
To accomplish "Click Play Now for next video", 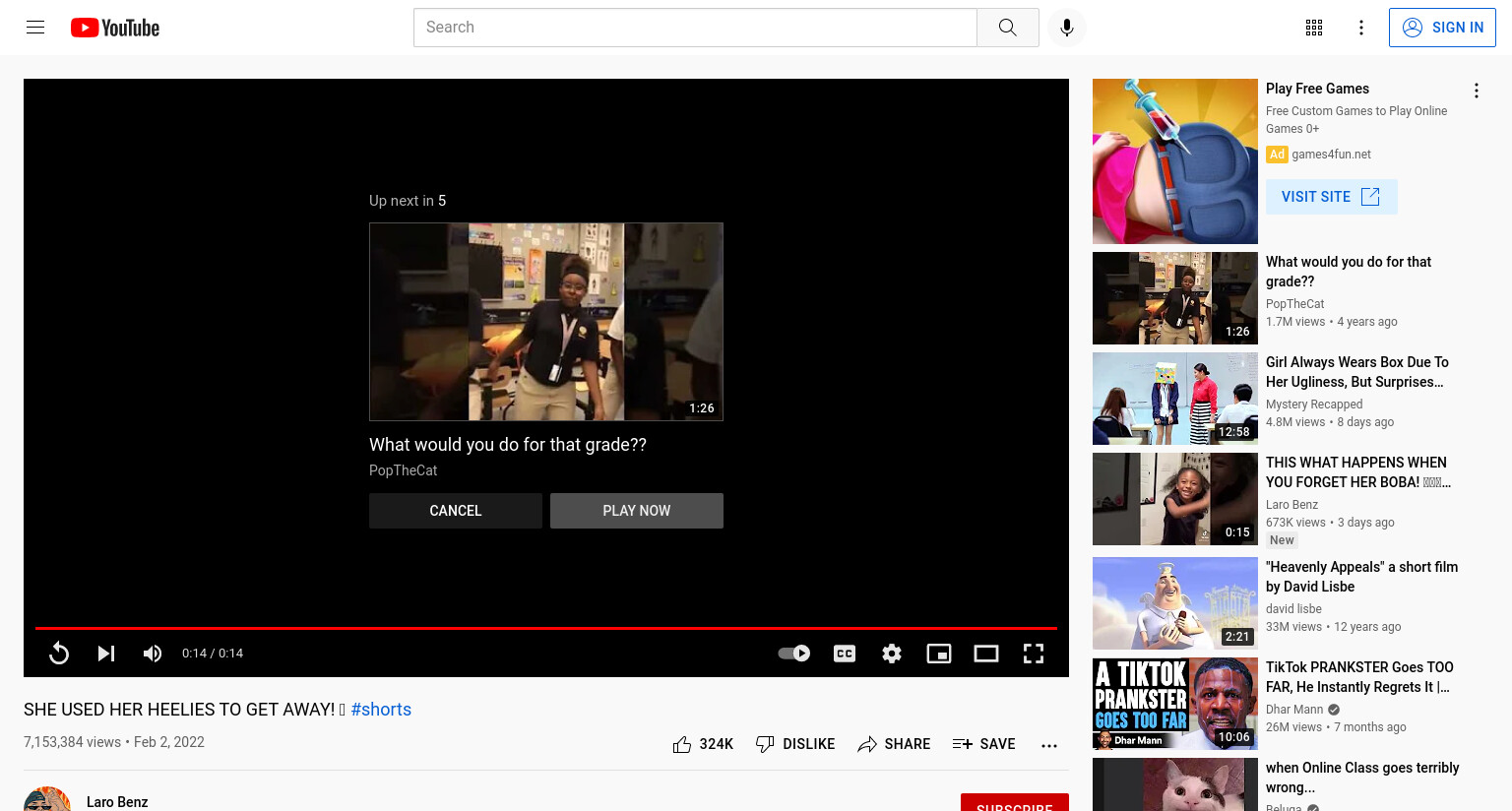I will tap(637, 511).
